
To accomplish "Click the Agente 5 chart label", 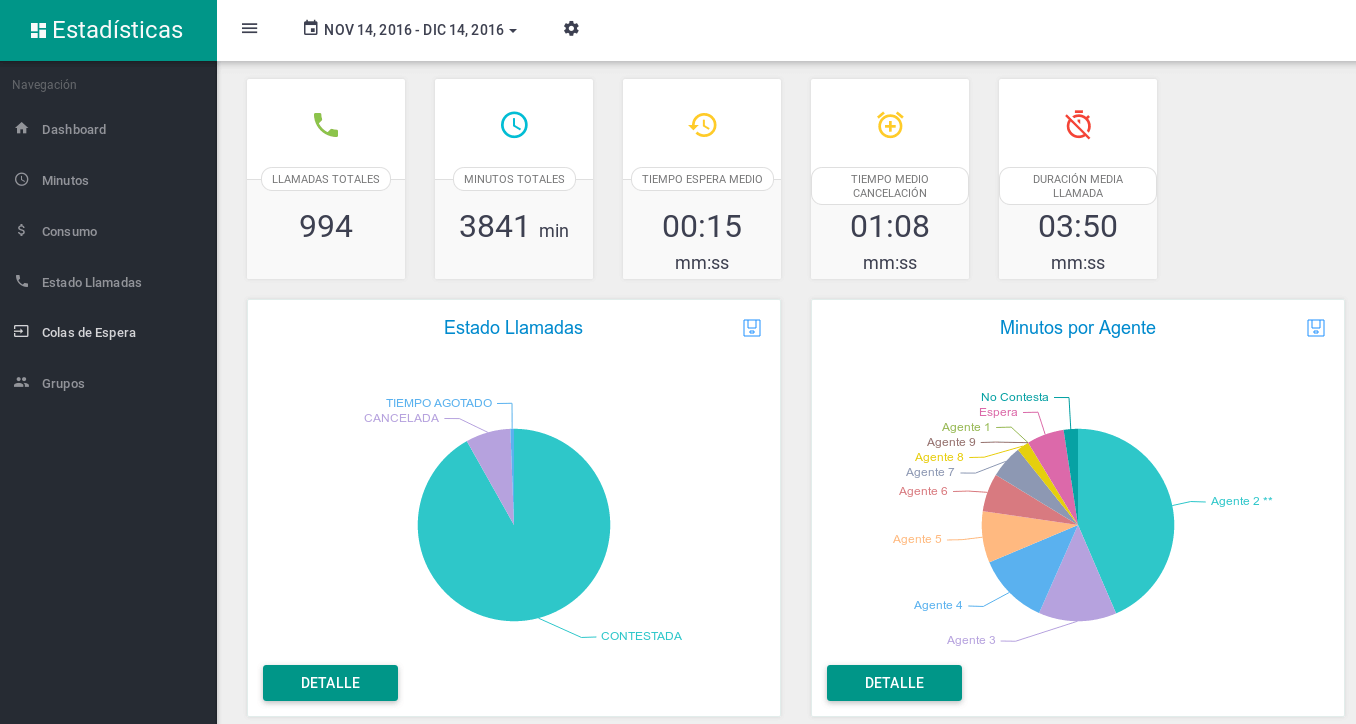I will coord(917,539).
